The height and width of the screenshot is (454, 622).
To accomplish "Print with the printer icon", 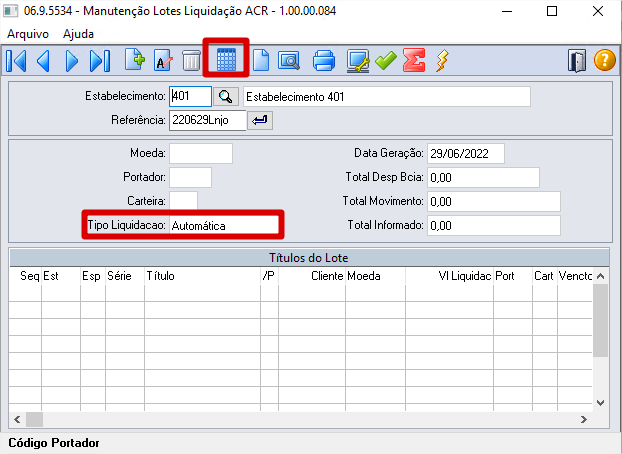I will pyautogui.click(x=324, y=60).
